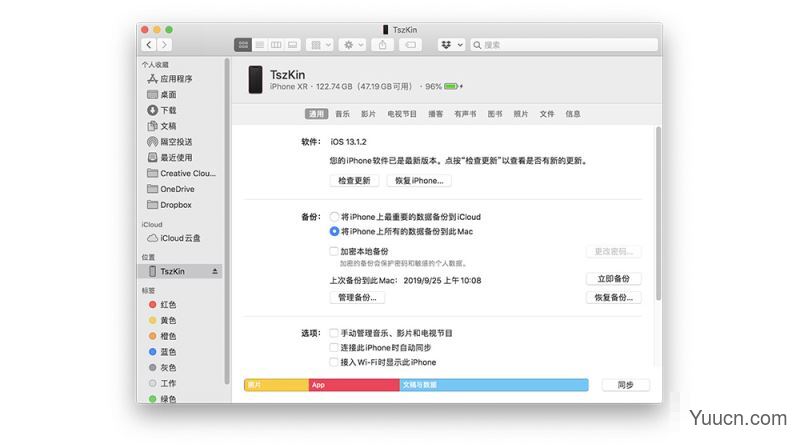Eject the TszKin device
The height and width of the screenshot is (448, 800).
pos(215,271)
